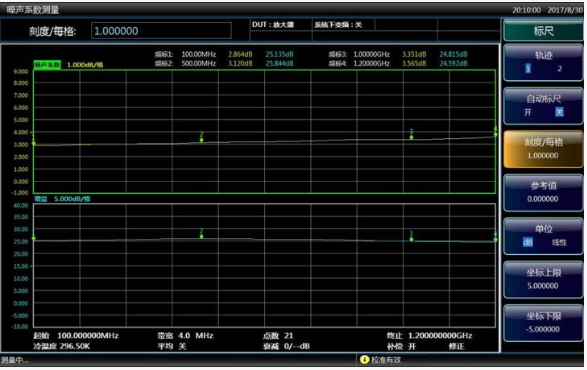Screen dimensions: 587x370
Task: Open the 参考值 reference value softkey
Action: [x=543, y=192]
